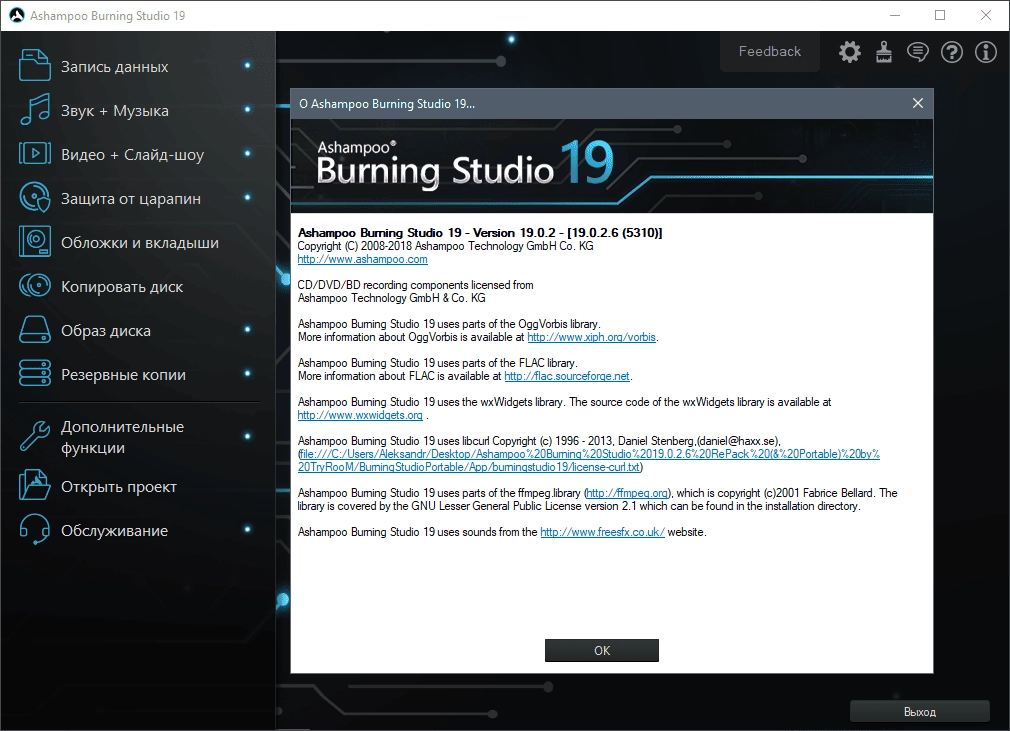1010x731 pixels.
Task: Open the www.freesfx.co.uk link
Action: [602, 532]
